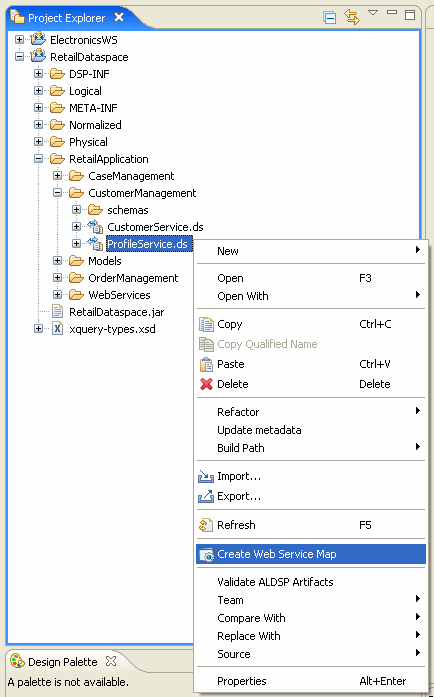Screen dimensions: 434x697
Task: Switch to the Design Palette tab
Action: 62,662
